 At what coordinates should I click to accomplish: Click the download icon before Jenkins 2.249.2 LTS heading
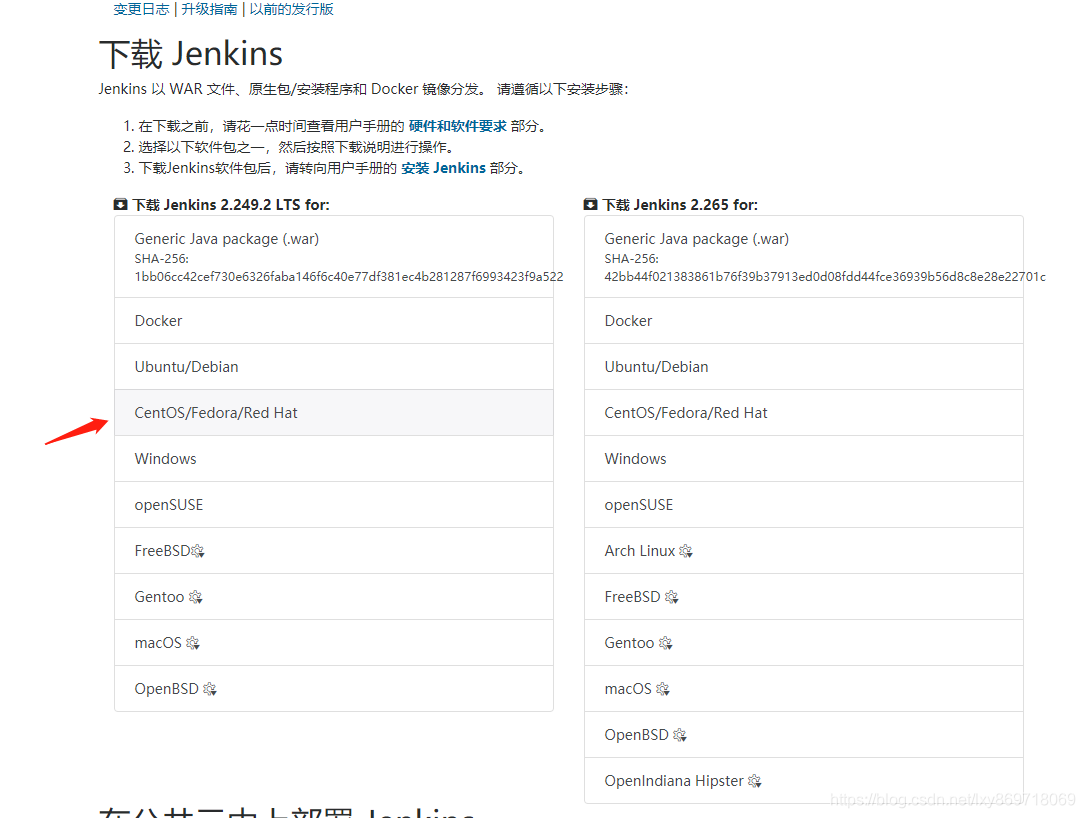click(120, 205)
